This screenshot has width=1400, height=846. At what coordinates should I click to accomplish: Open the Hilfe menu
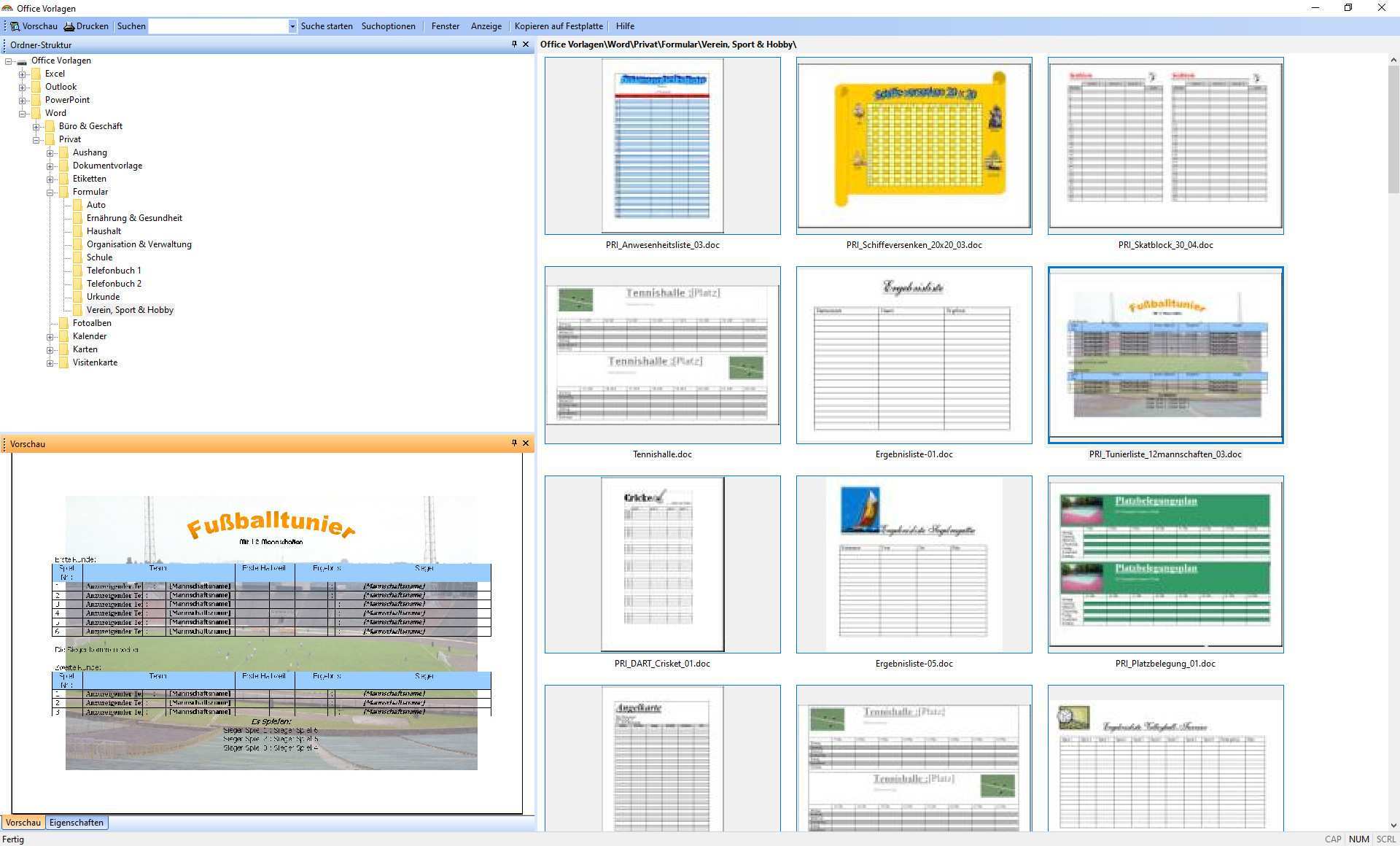(x=625, y=26)
